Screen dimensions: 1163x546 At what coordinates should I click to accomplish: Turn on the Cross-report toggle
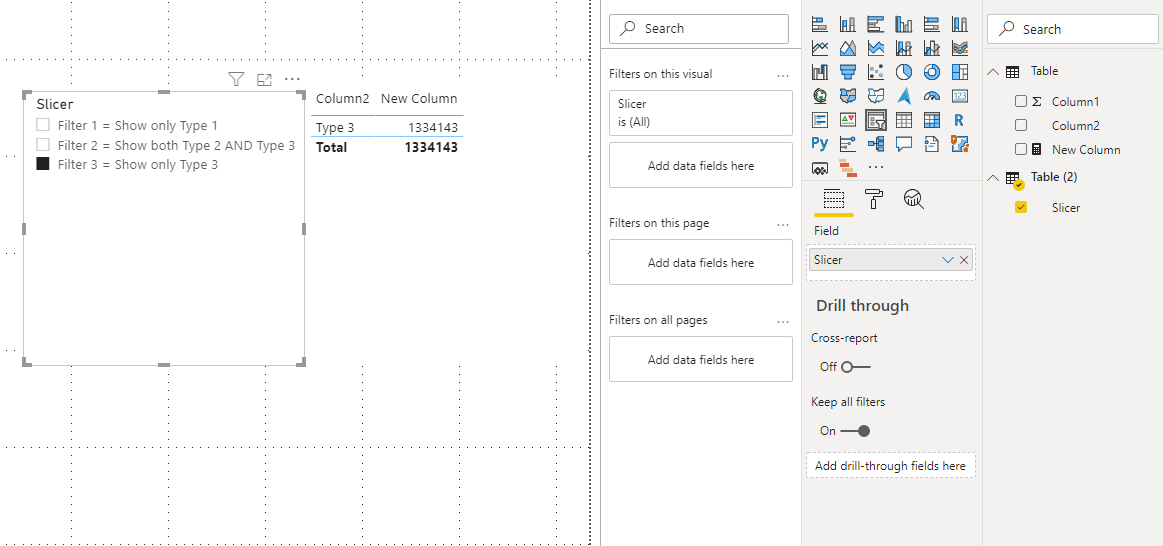point(855,366)
